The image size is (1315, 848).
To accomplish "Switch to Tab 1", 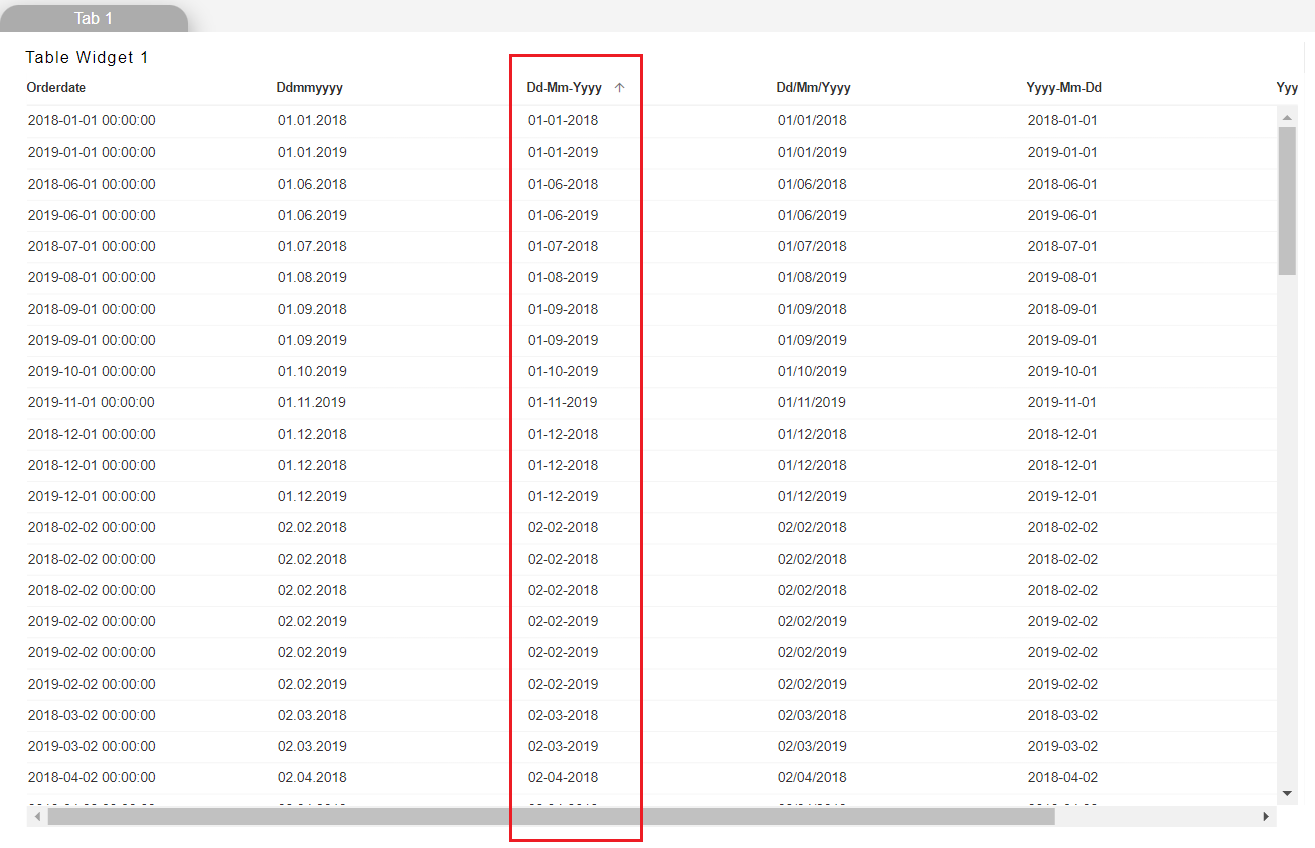I will click(x=93, y=19).
